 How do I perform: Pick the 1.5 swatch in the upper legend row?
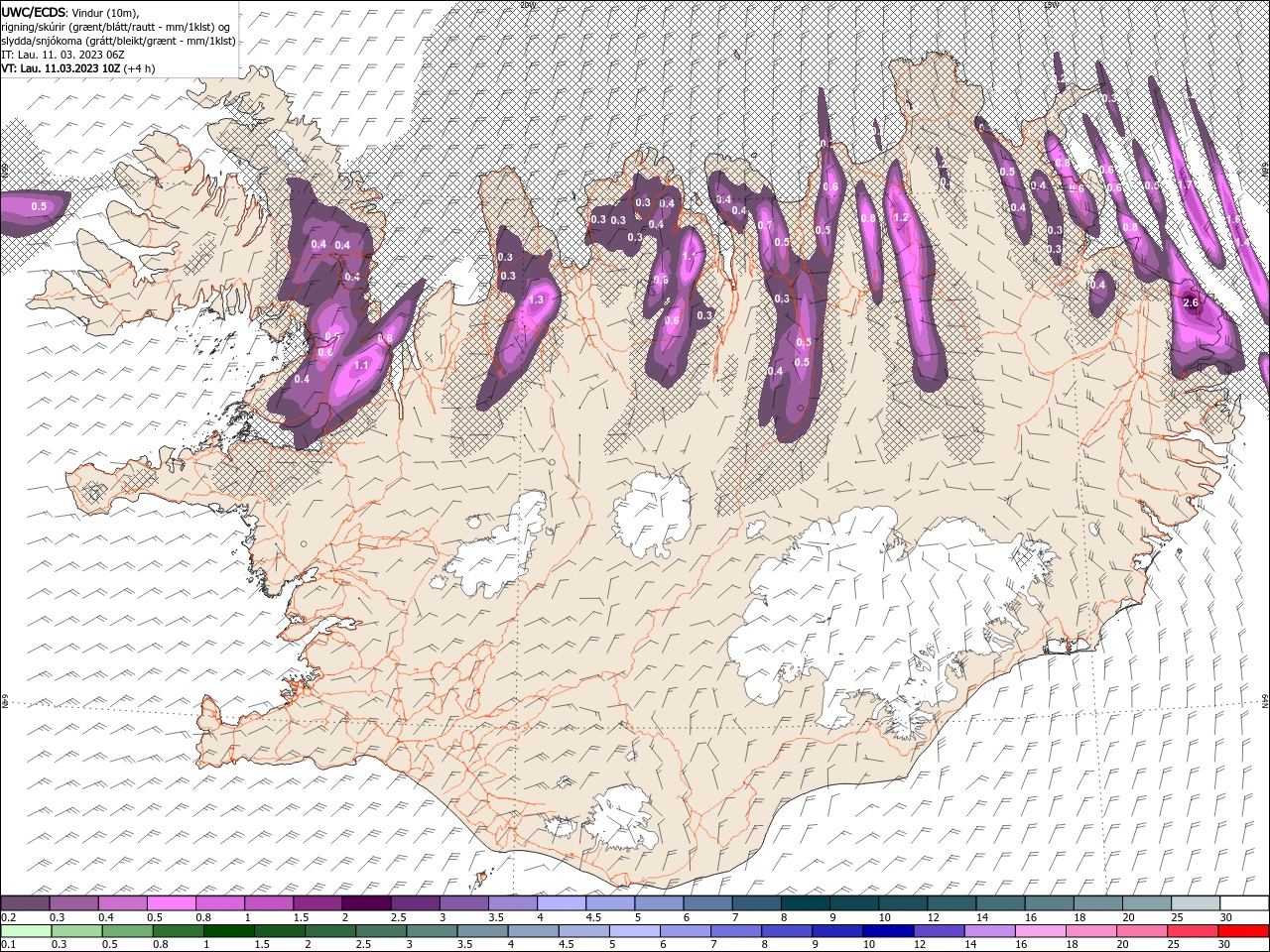pos(317,903)
